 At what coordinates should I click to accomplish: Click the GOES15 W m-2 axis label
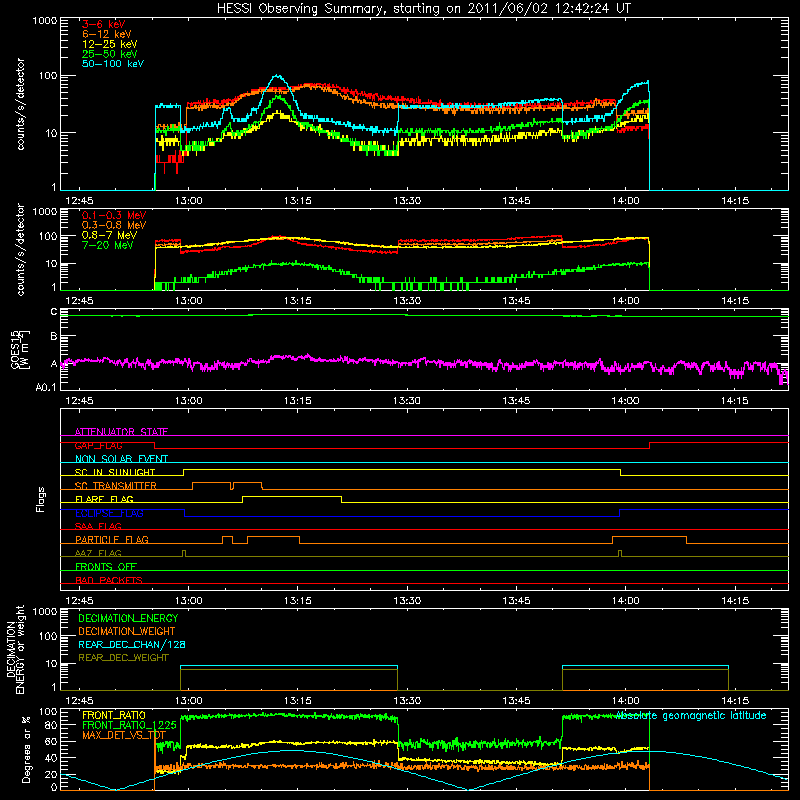point(20,349)
